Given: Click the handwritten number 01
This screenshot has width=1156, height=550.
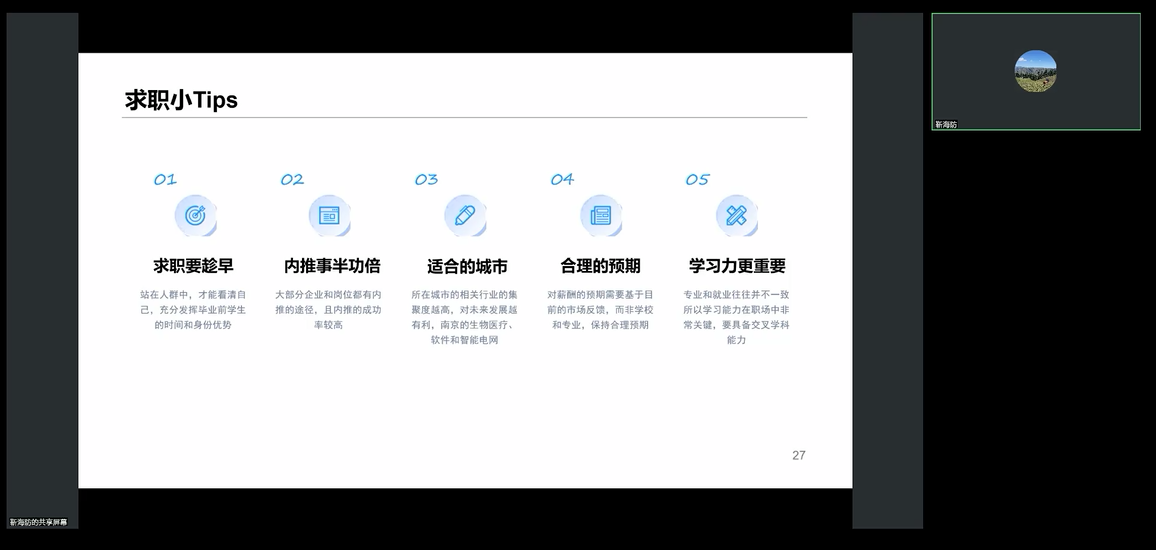Looking at the screenshot, I should [x=165, y=180].
